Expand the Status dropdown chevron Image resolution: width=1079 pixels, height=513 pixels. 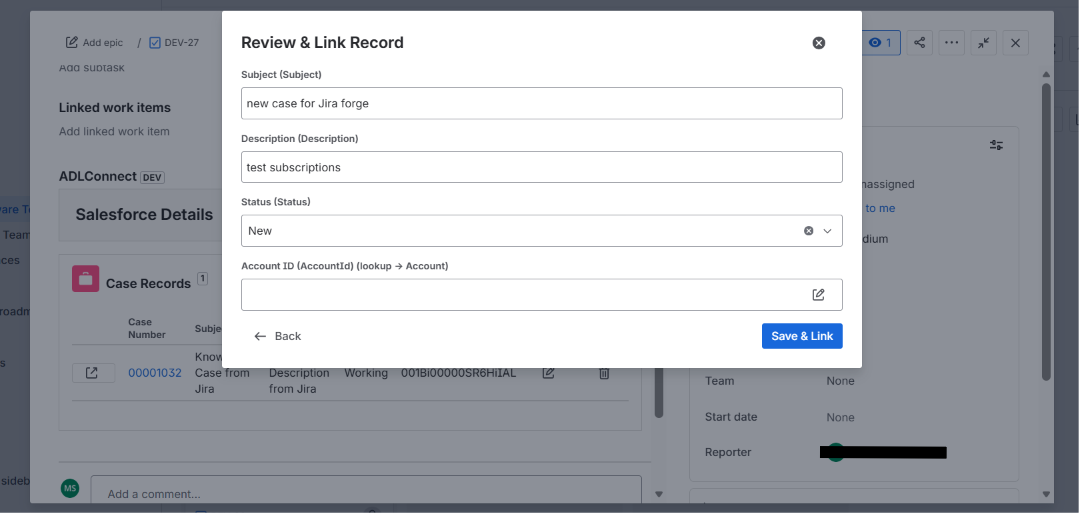[x=828, y=231]
